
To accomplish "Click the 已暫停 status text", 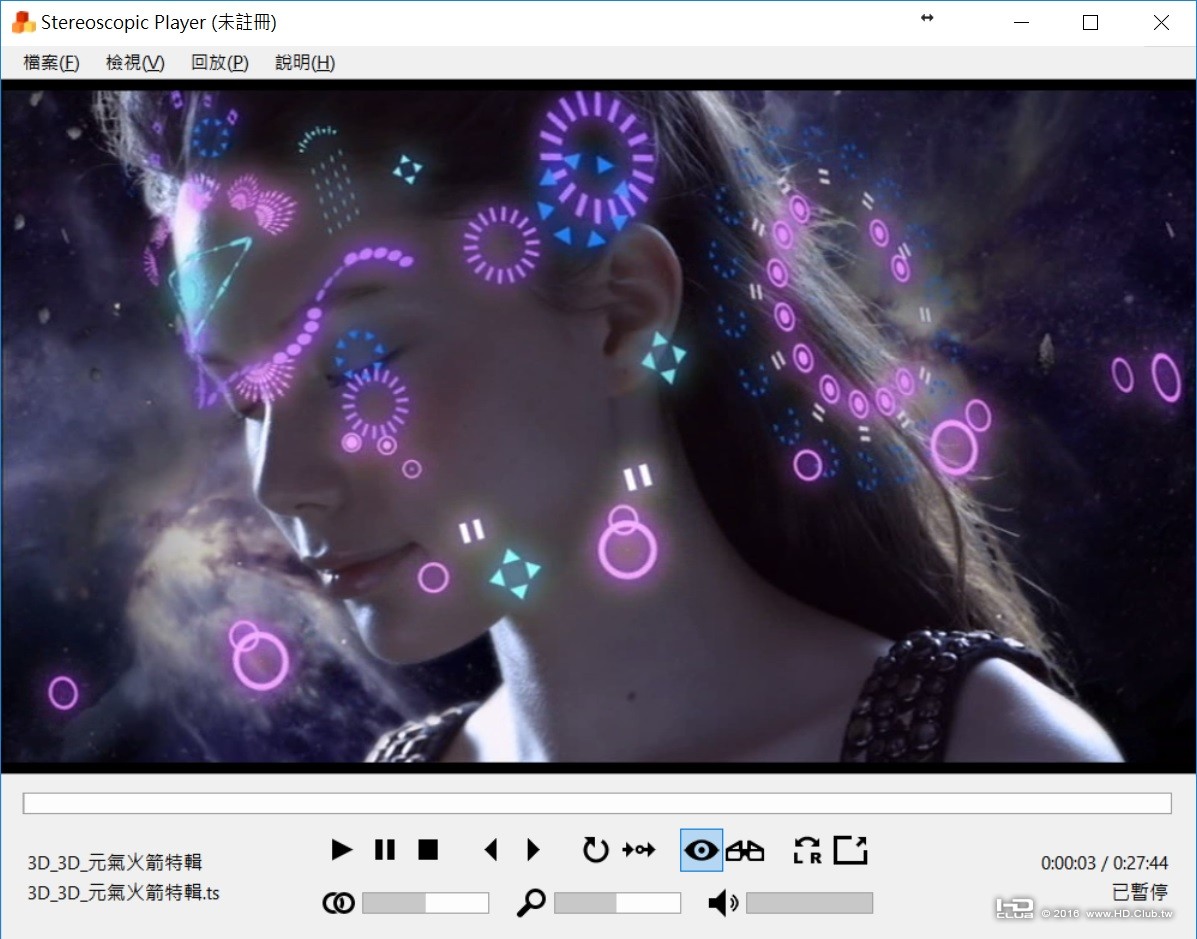I will click(x=1140, y=892).
